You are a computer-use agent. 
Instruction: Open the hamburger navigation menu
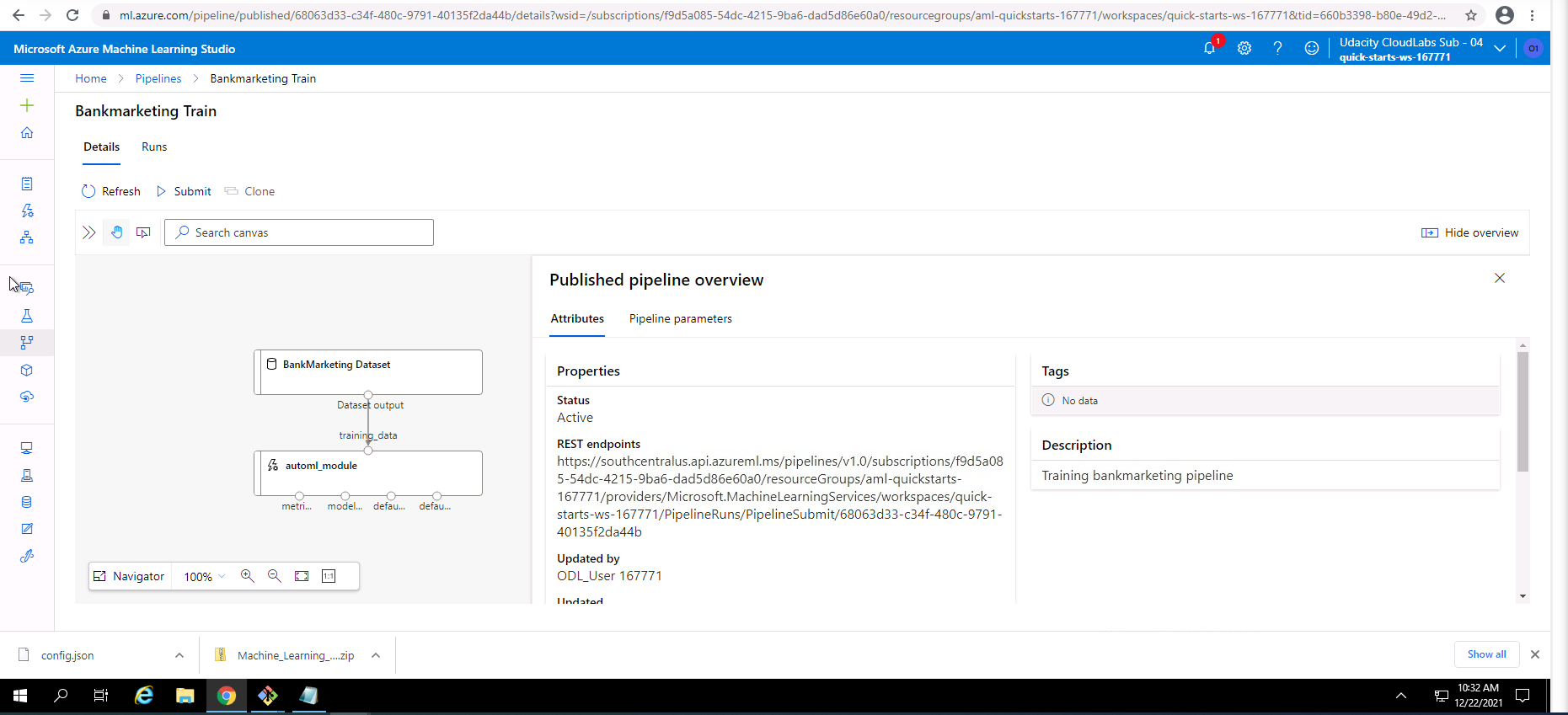(x=27, y=78)
